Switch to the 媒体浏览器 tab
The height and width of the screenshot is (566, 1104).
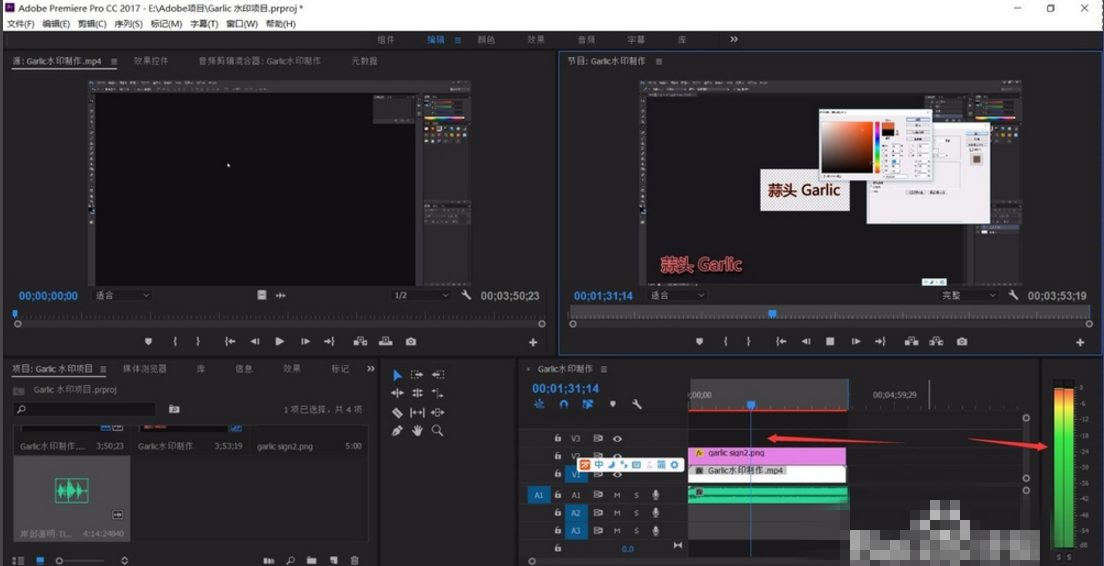click(145, 369)
